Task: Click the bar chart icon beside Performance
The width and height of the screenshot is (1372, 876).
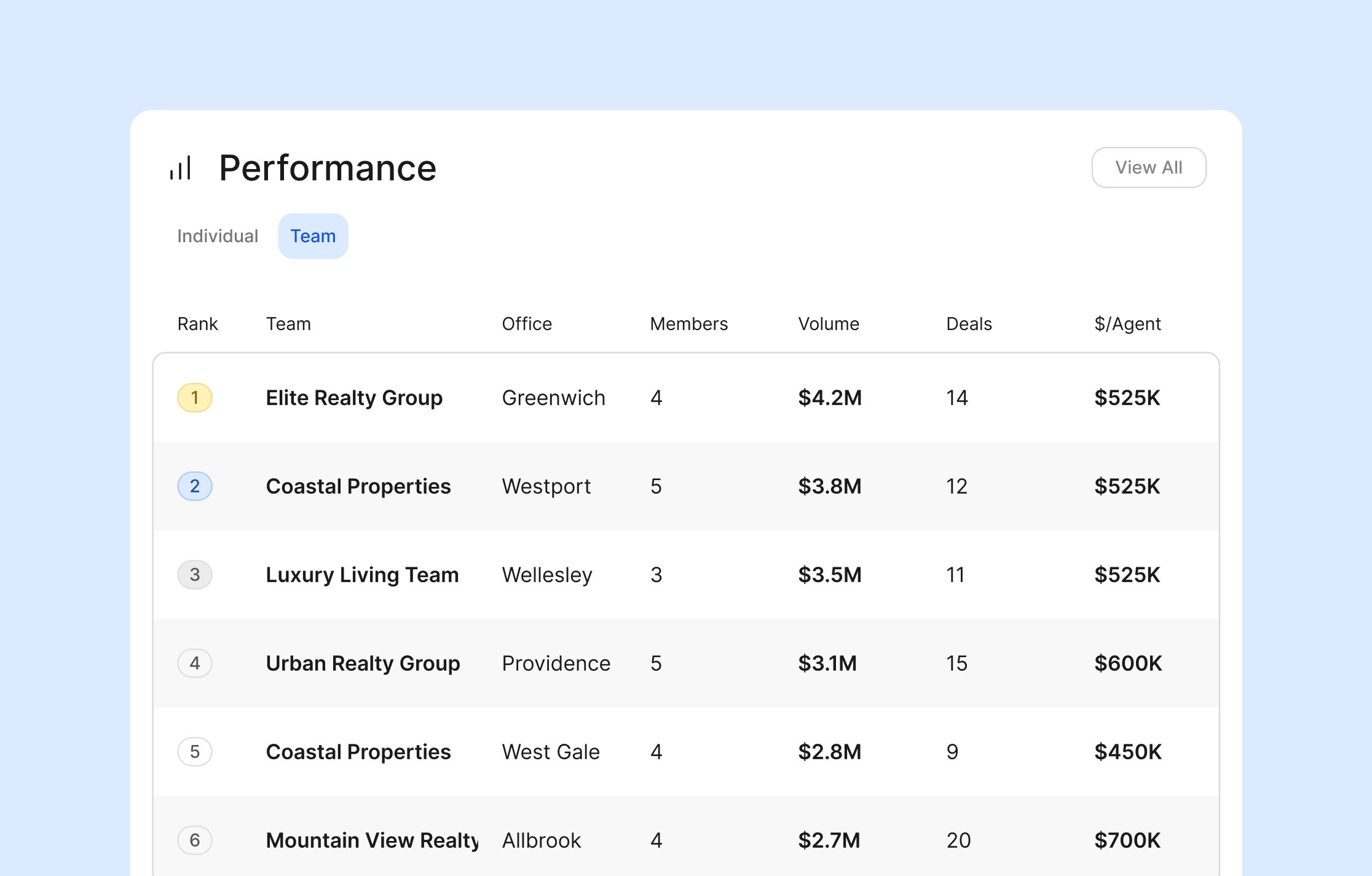Action: [181, 168]
